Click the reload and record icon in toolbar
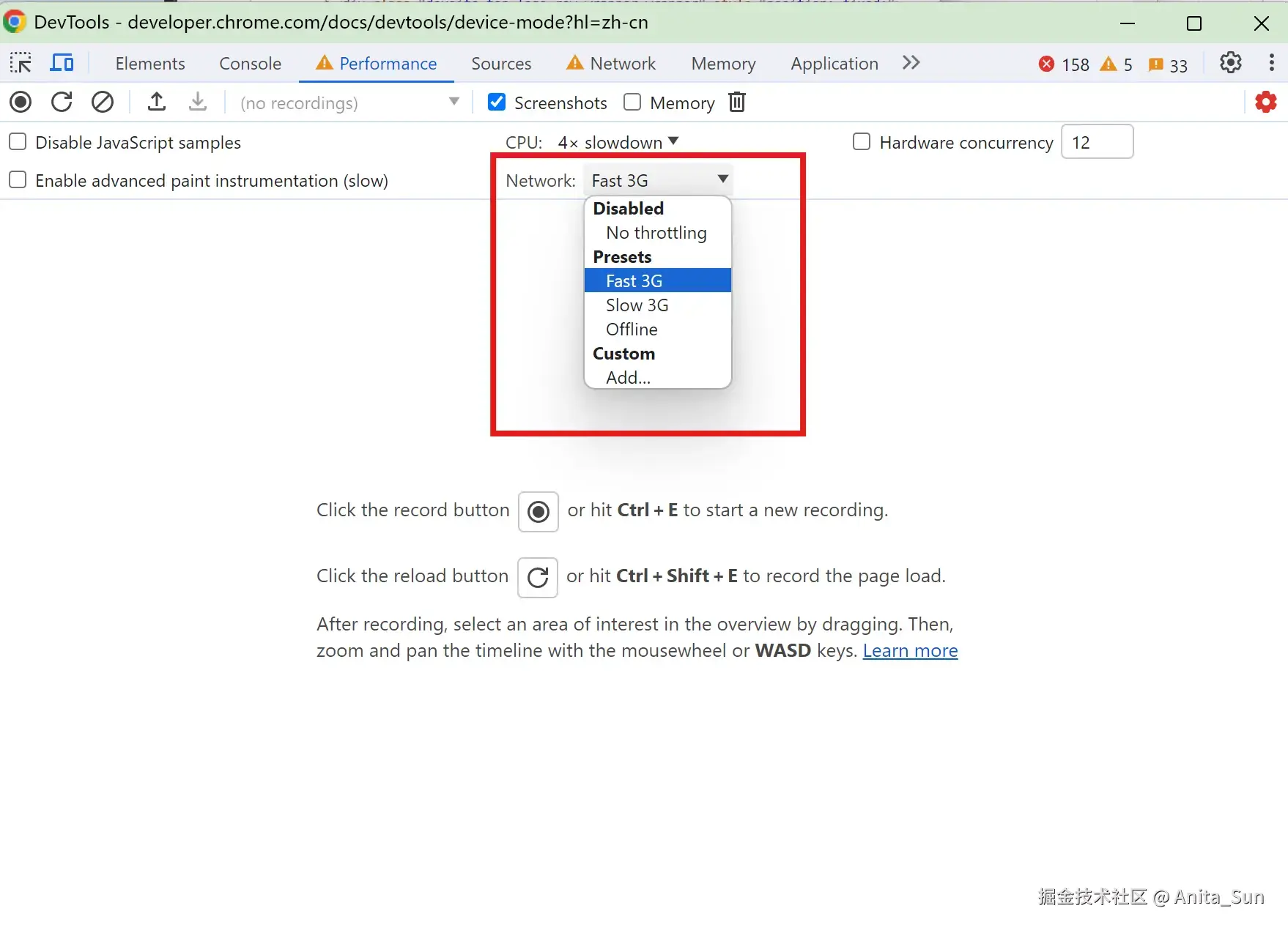The width and height of the screenshot is (1288, 930). point(62,102)
